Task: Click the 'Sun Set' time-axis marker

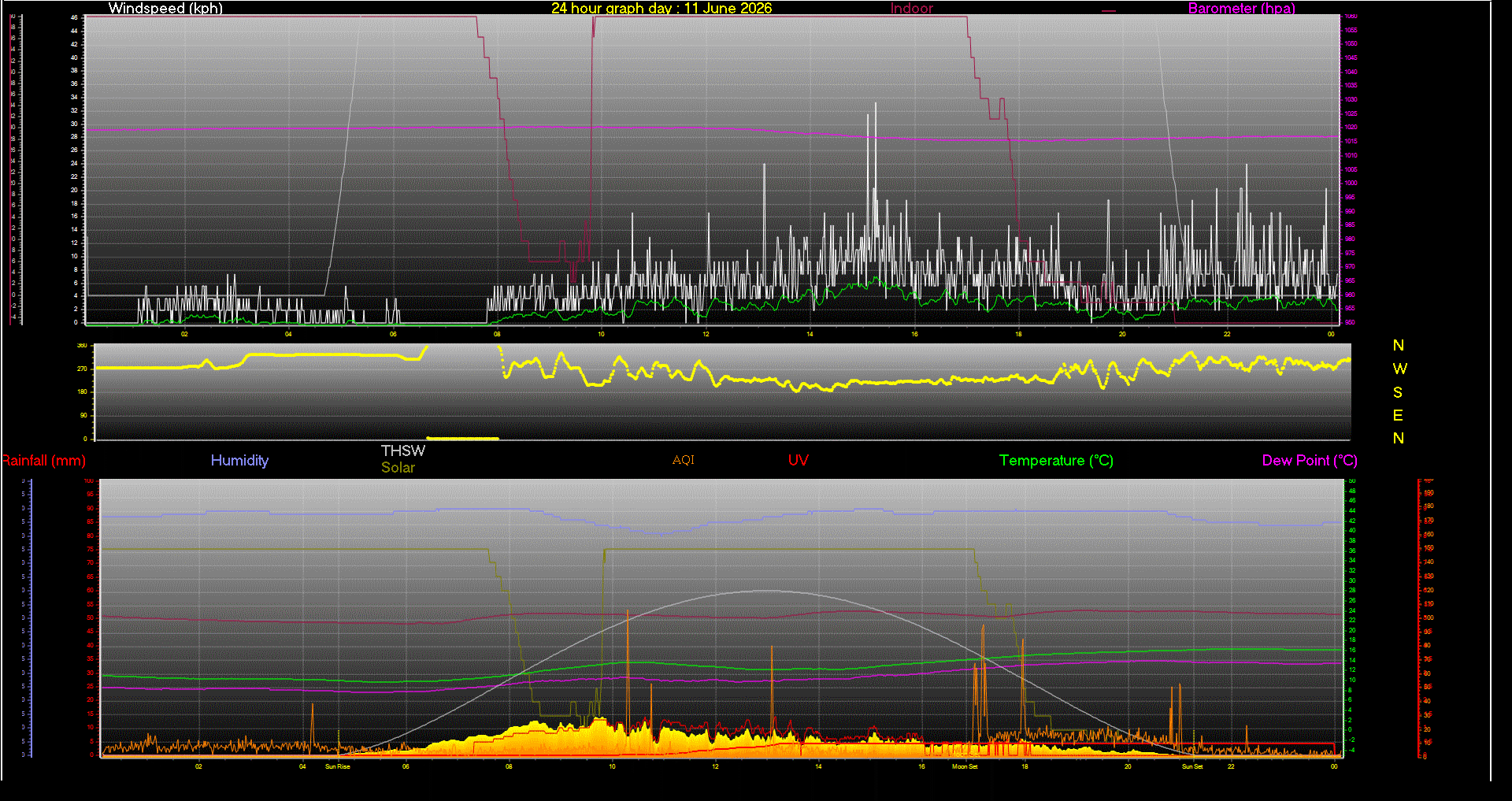Action: pyautogui.click(x=1192, y=766)
